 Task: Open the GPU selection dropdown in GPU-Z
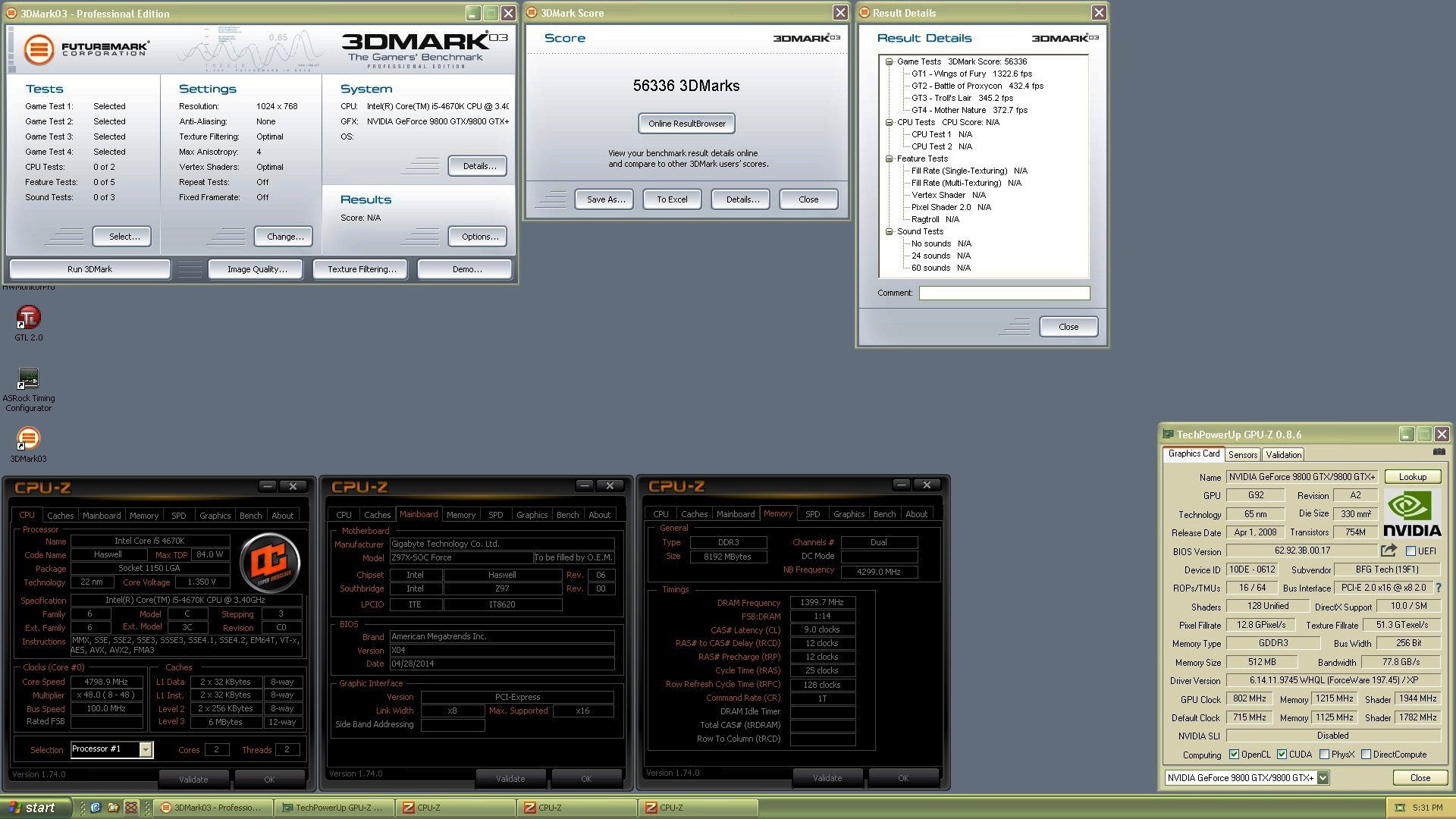(1323, 778)
